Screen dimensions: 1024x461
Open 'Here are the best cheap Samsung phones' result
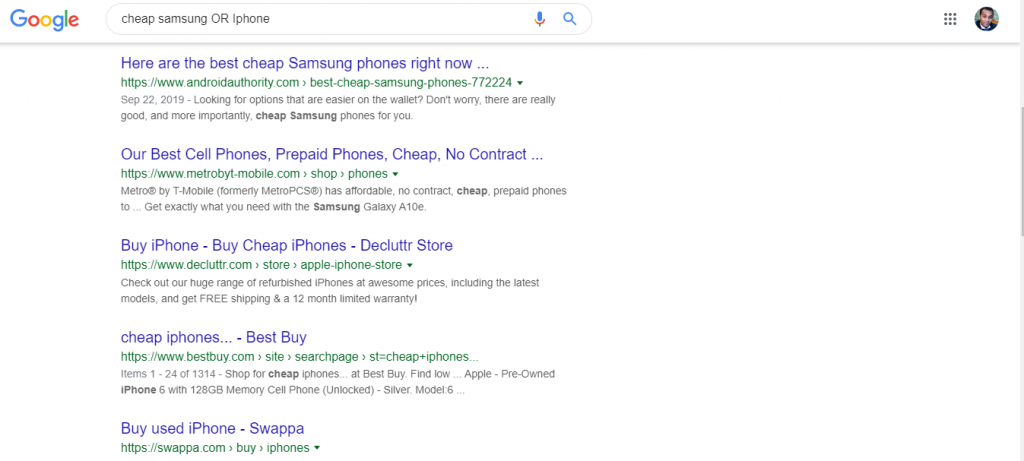coord(305,63)
